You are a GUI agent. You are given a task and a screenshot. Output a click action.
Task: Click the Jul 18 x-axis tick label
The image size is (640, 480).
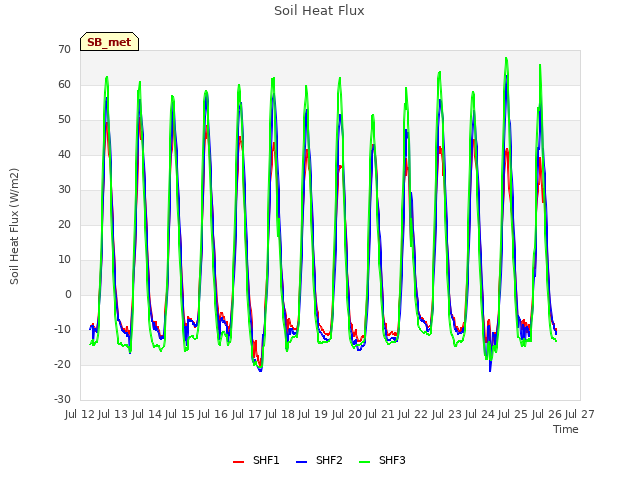[280, 414]
